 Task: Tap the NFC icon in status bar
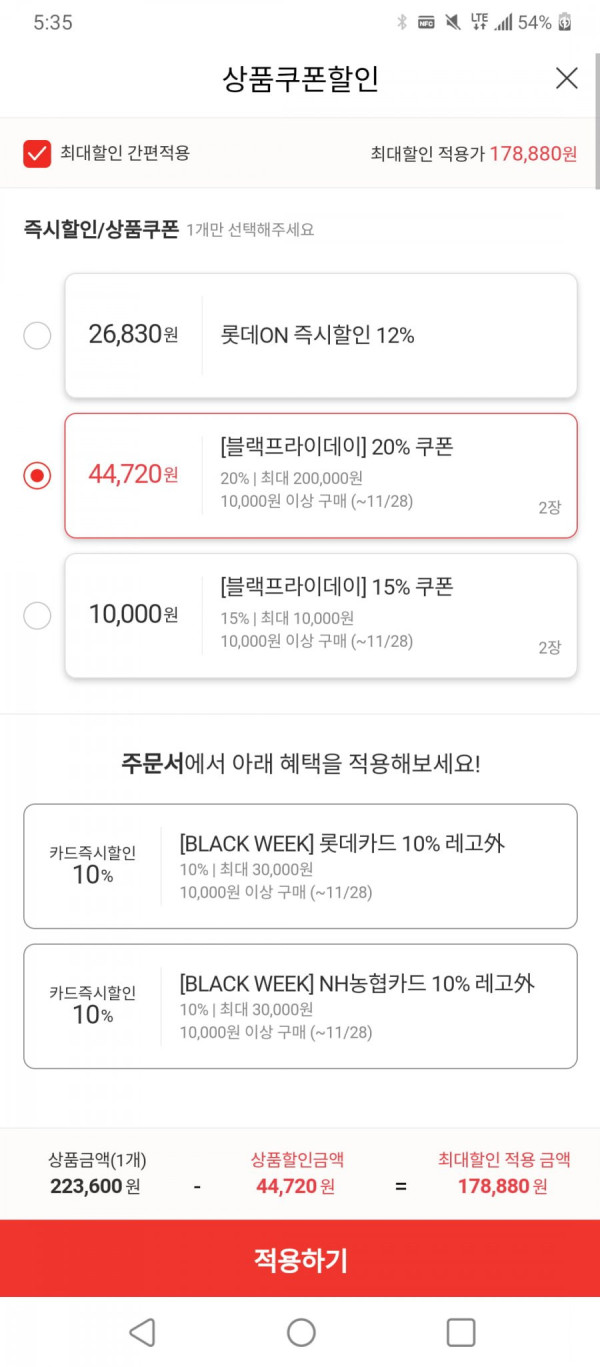coord(426,22)
